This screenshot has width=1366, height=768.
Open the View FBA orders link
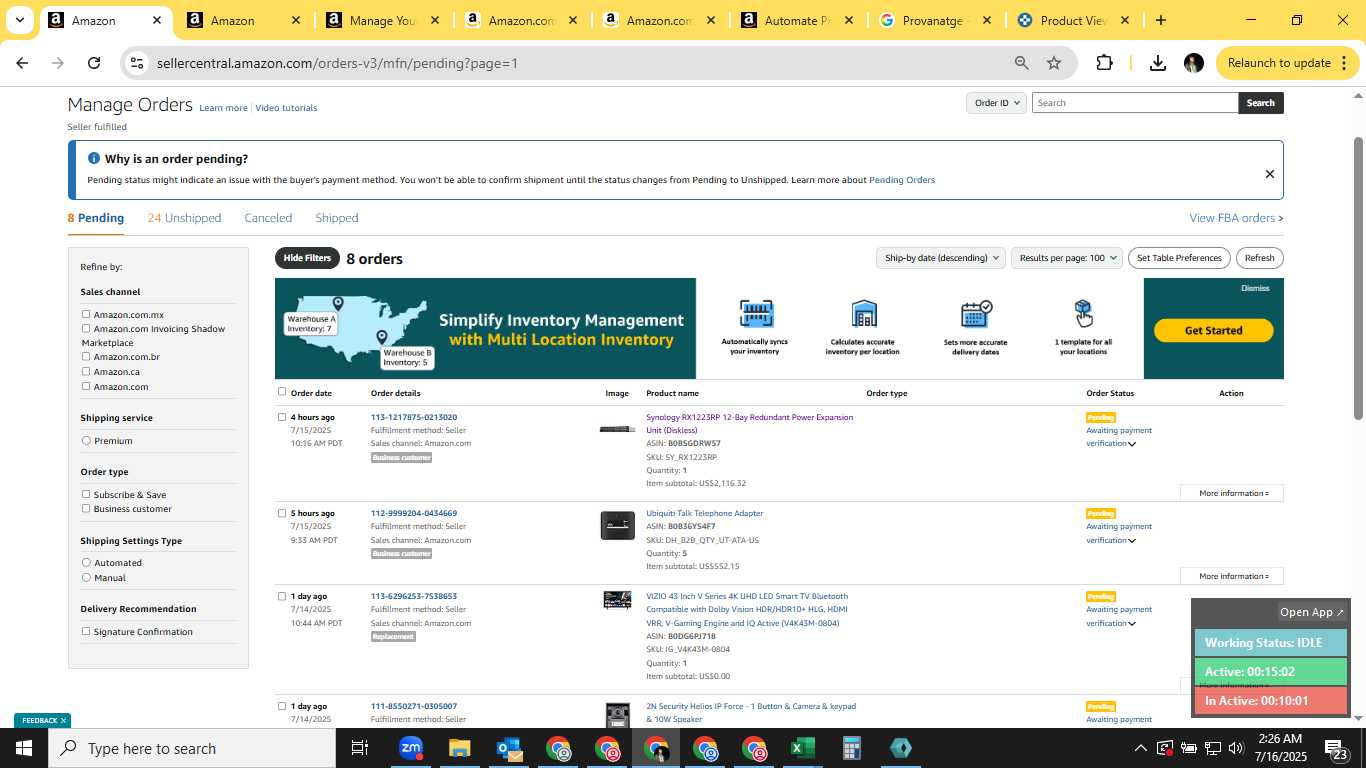tap(1236, 218)
